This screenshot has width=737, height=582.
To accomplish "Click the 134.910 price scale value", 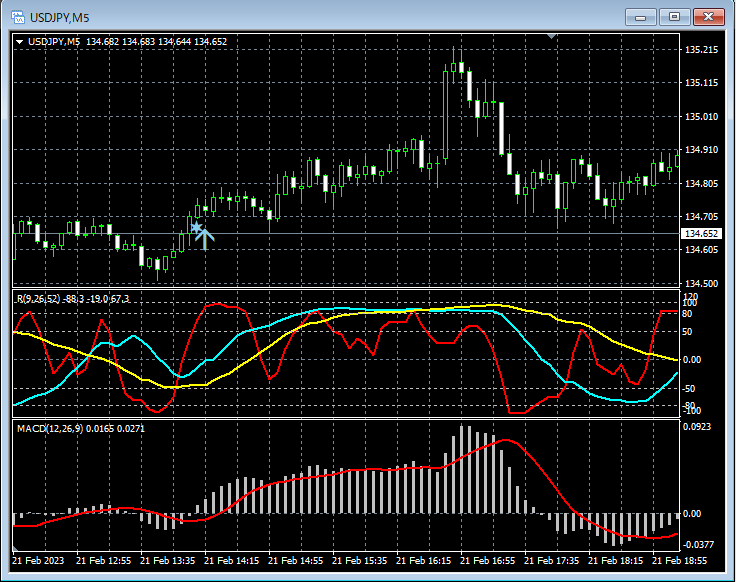I will (x=701, y=149).
